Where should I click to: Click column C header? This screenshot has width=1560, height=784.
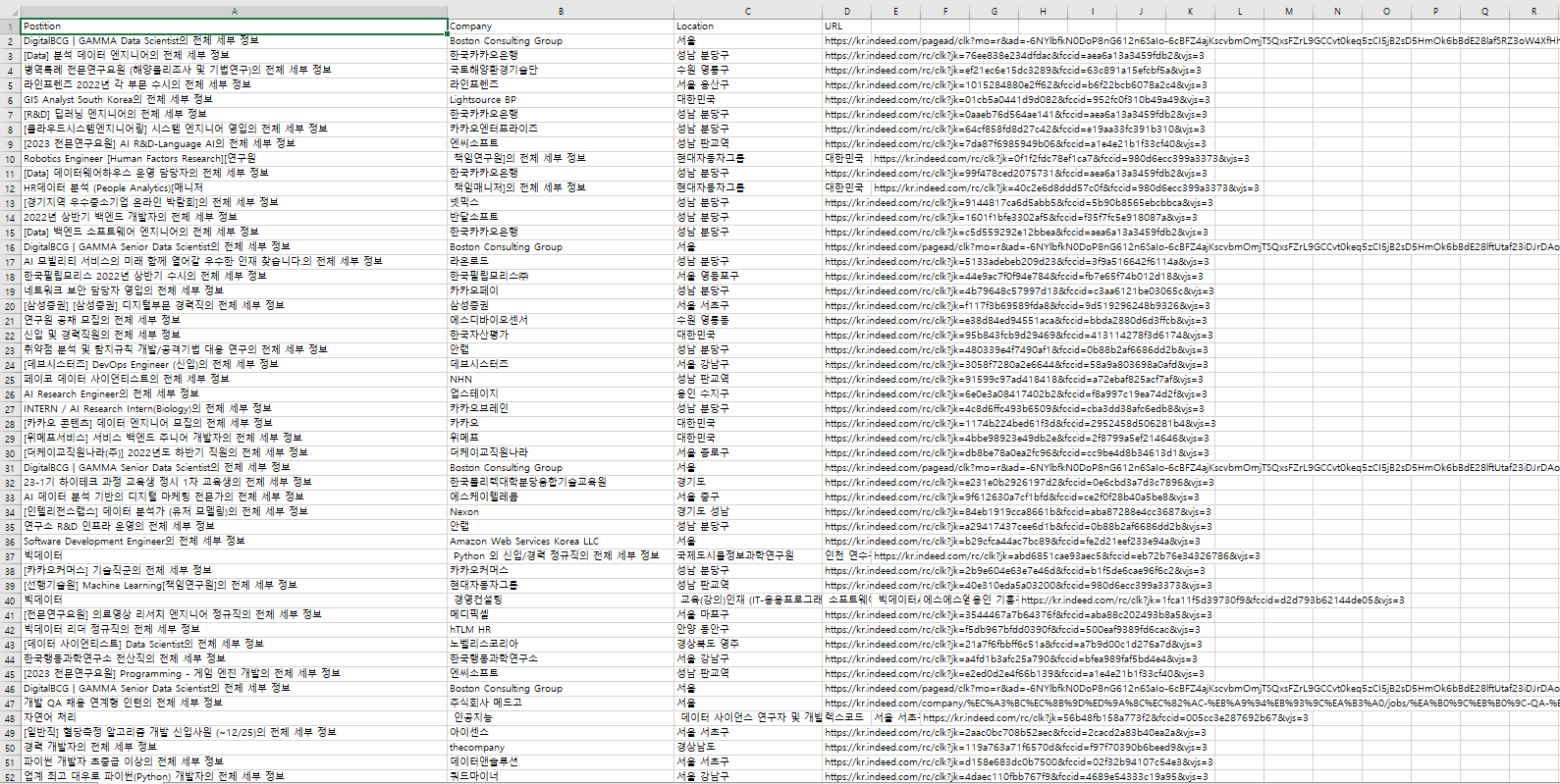point(748,12)
